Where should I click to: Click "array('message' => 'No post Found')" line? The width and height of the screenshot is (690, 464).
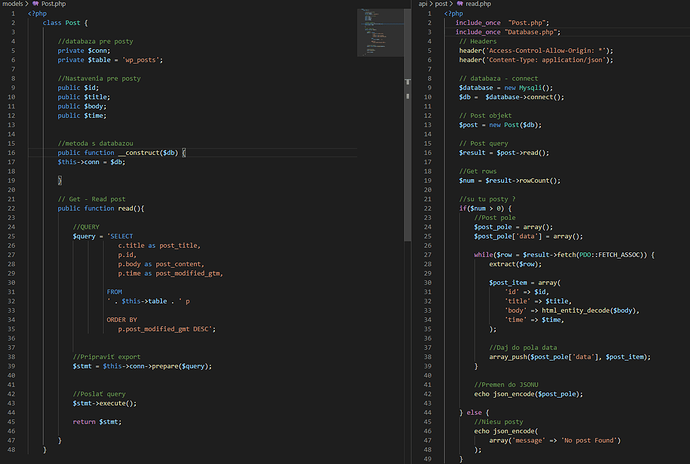coord(555,440)
